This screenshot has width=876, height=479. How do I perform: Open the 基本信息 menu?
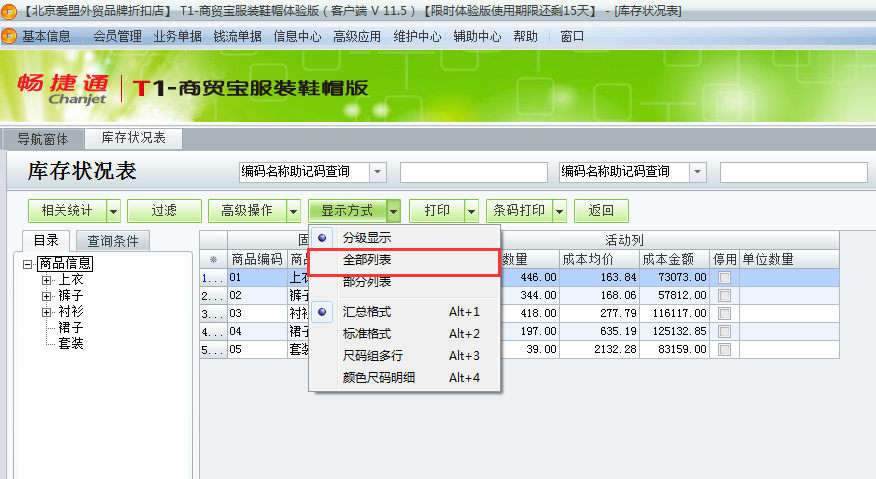[x=46, y=37]
